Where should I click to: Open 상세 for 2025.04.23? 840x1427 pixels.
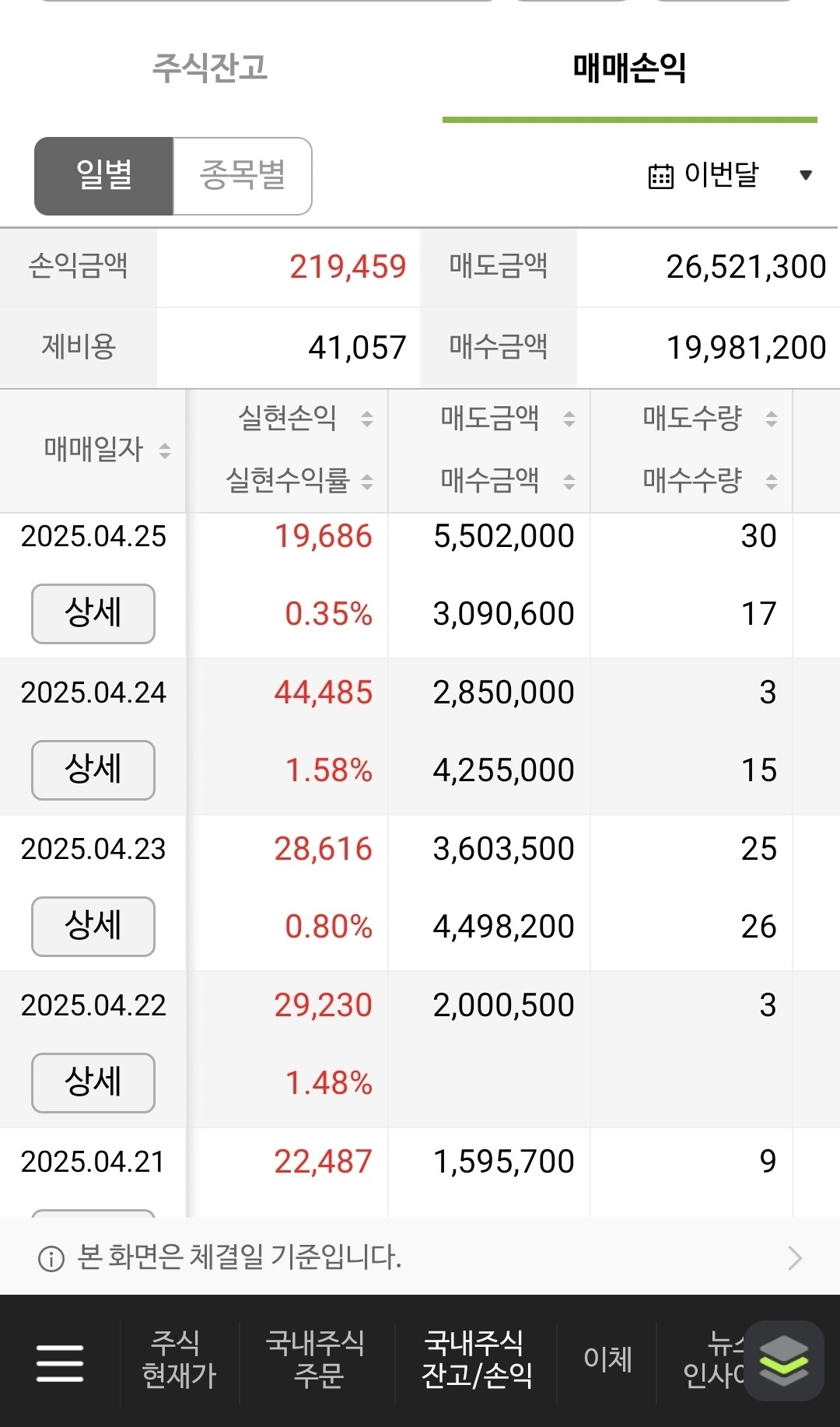coord(93,926)
